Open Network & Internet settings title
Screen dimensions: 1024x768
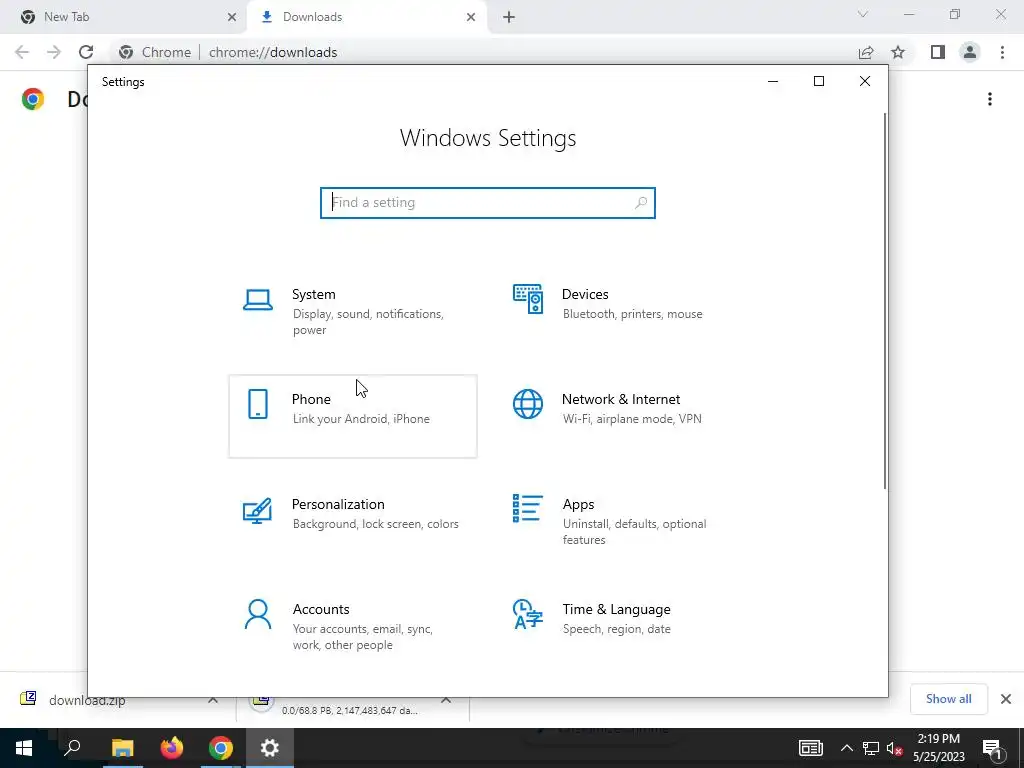click(x=621, y=399)
